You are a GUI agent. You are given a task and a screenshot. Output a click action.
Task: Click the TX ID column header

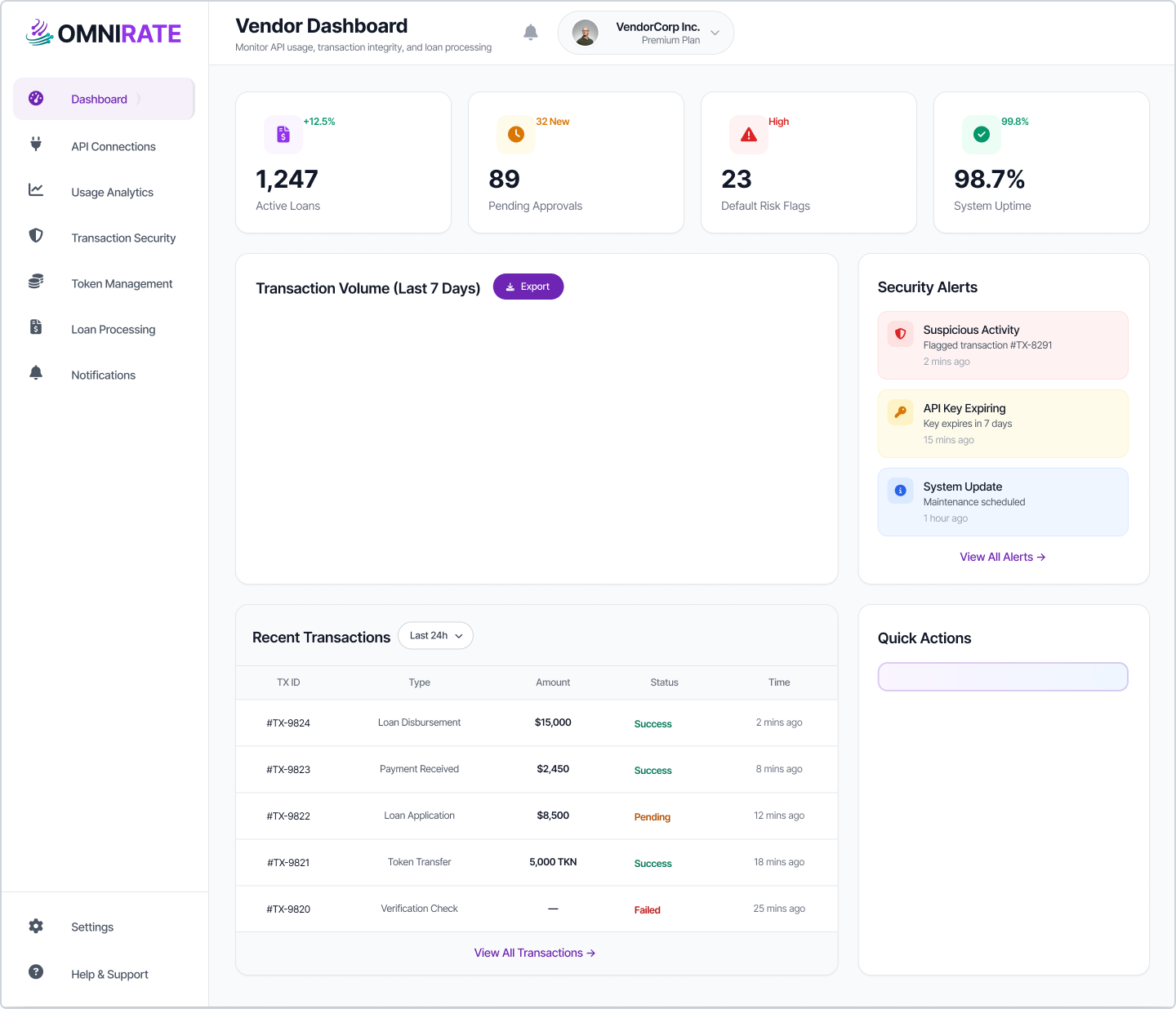click(288, 682)
